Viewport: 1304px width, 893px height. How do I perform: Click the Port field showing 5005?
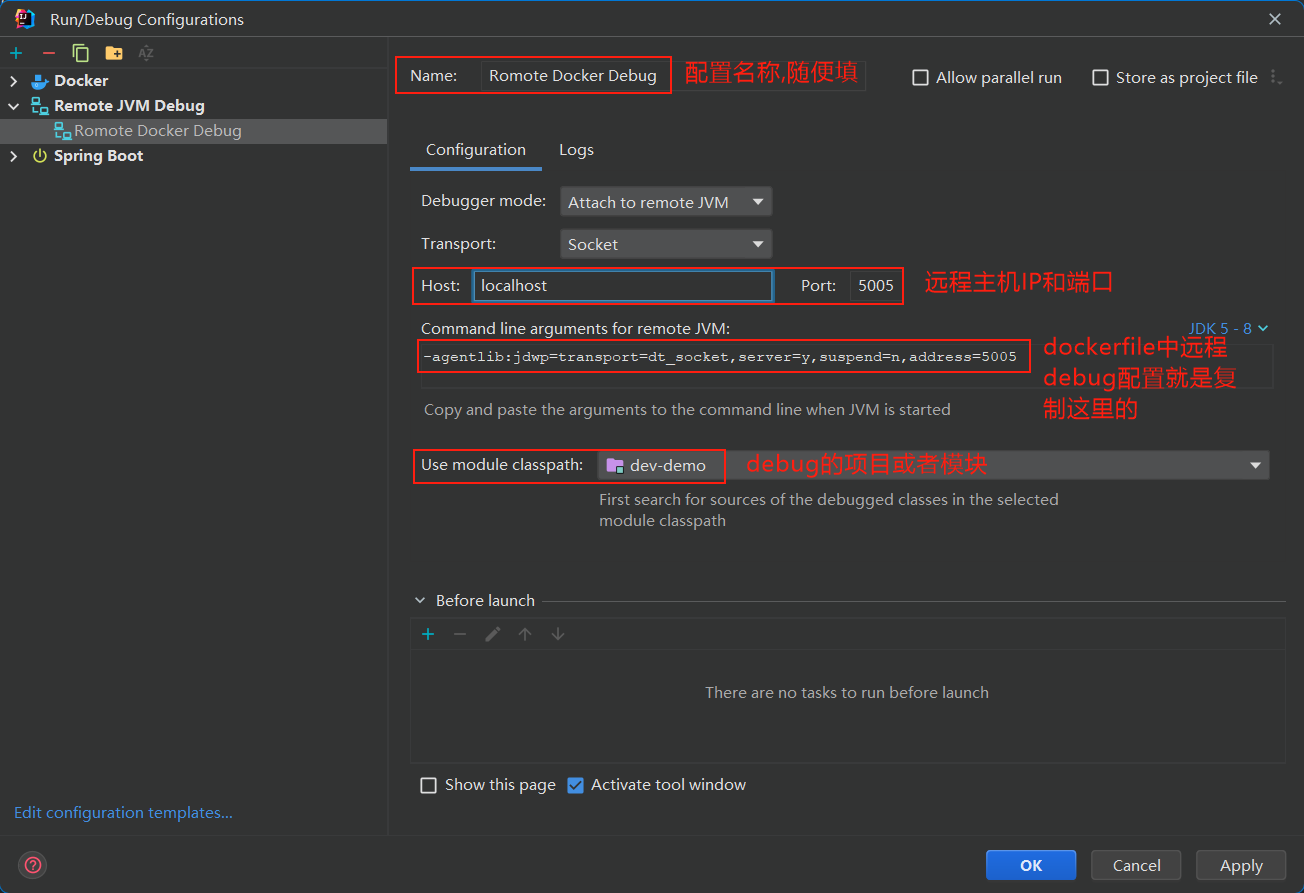(x=875, y=286)
